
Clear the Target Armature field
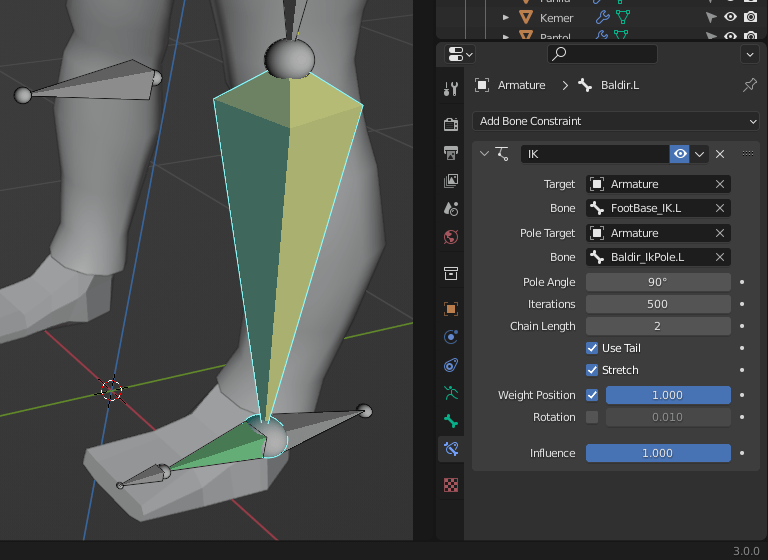pos(720,184)
